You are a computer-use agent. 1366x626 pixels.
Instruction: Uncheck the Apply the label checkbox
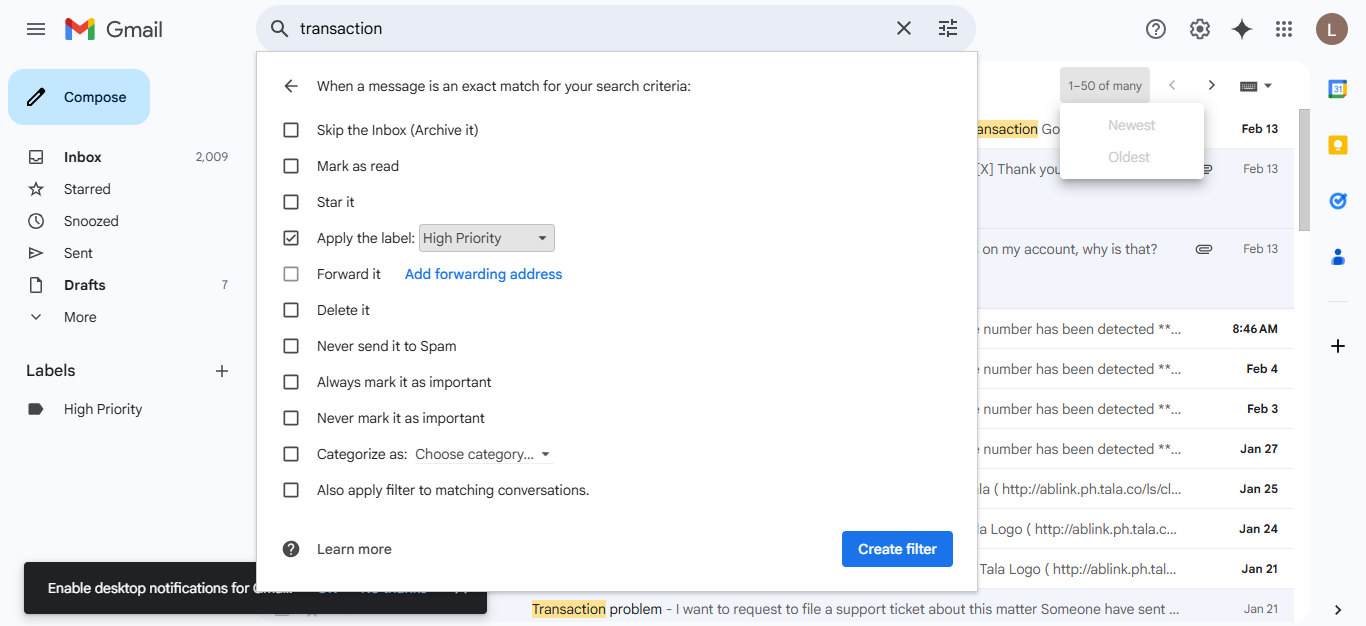click(x=291, y=238)
